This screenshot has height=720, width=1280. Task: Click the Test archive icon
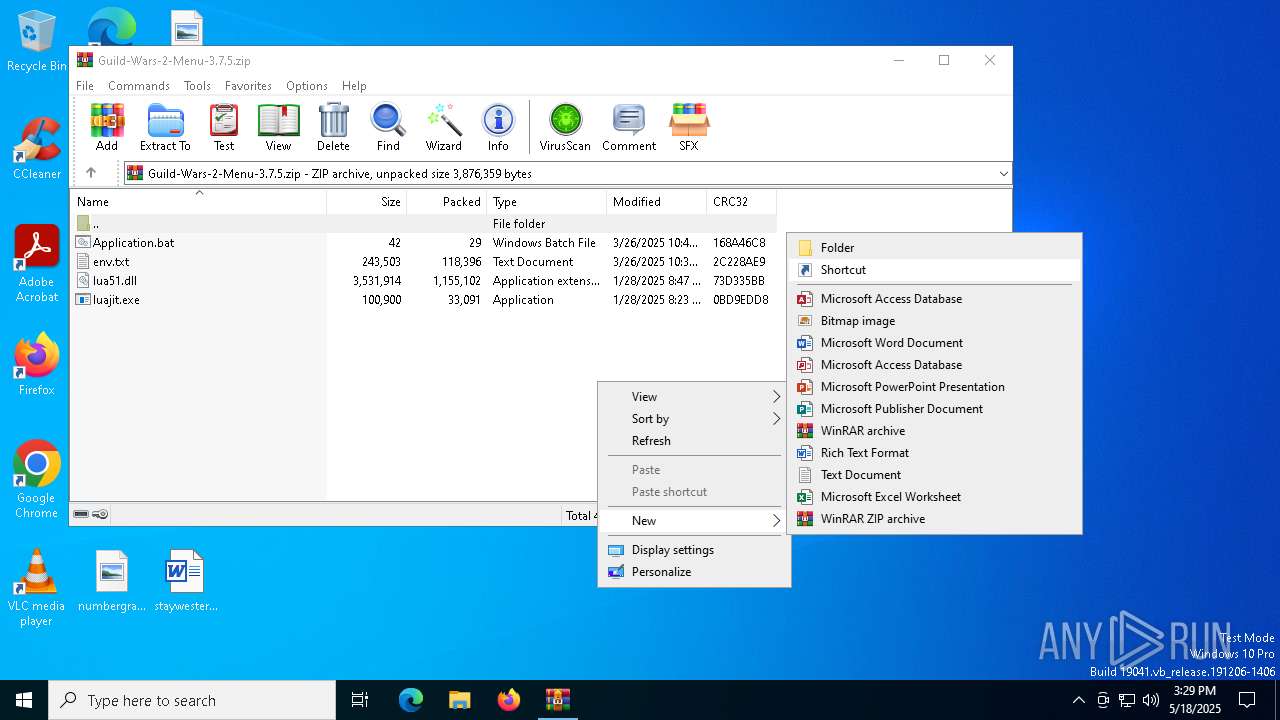point(224,127)
